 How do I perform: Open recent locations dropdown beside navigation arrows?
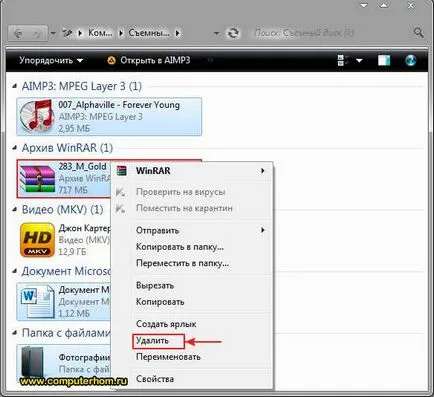click(x=53, y=33)
